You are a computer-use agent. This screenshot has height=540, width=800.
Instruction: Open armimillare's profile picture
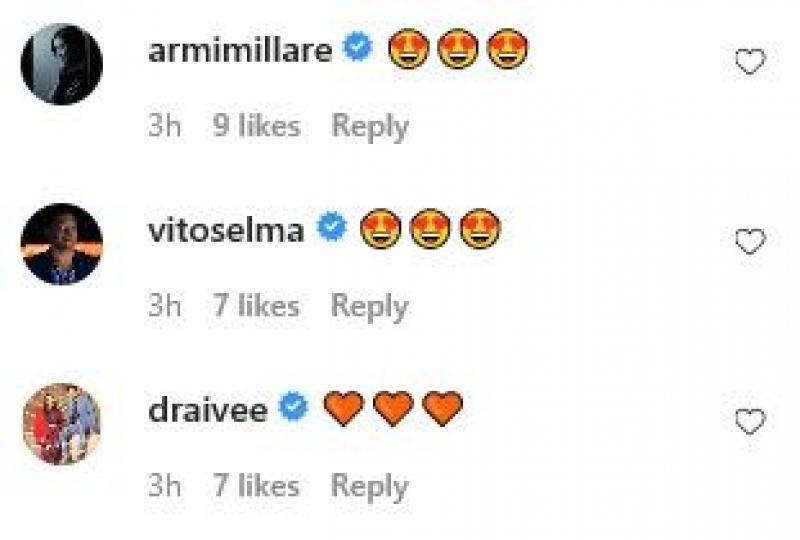pos(62,64)
